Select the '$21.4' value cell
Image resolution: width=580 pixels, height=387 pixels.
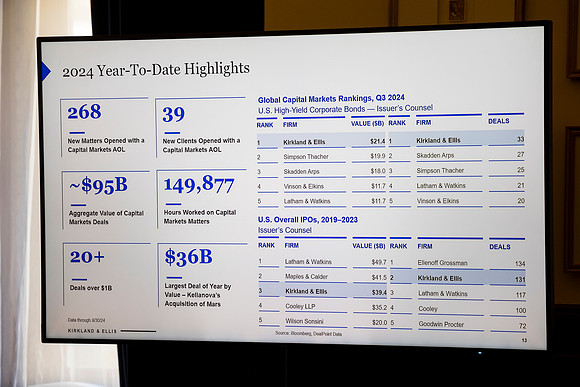377,141
